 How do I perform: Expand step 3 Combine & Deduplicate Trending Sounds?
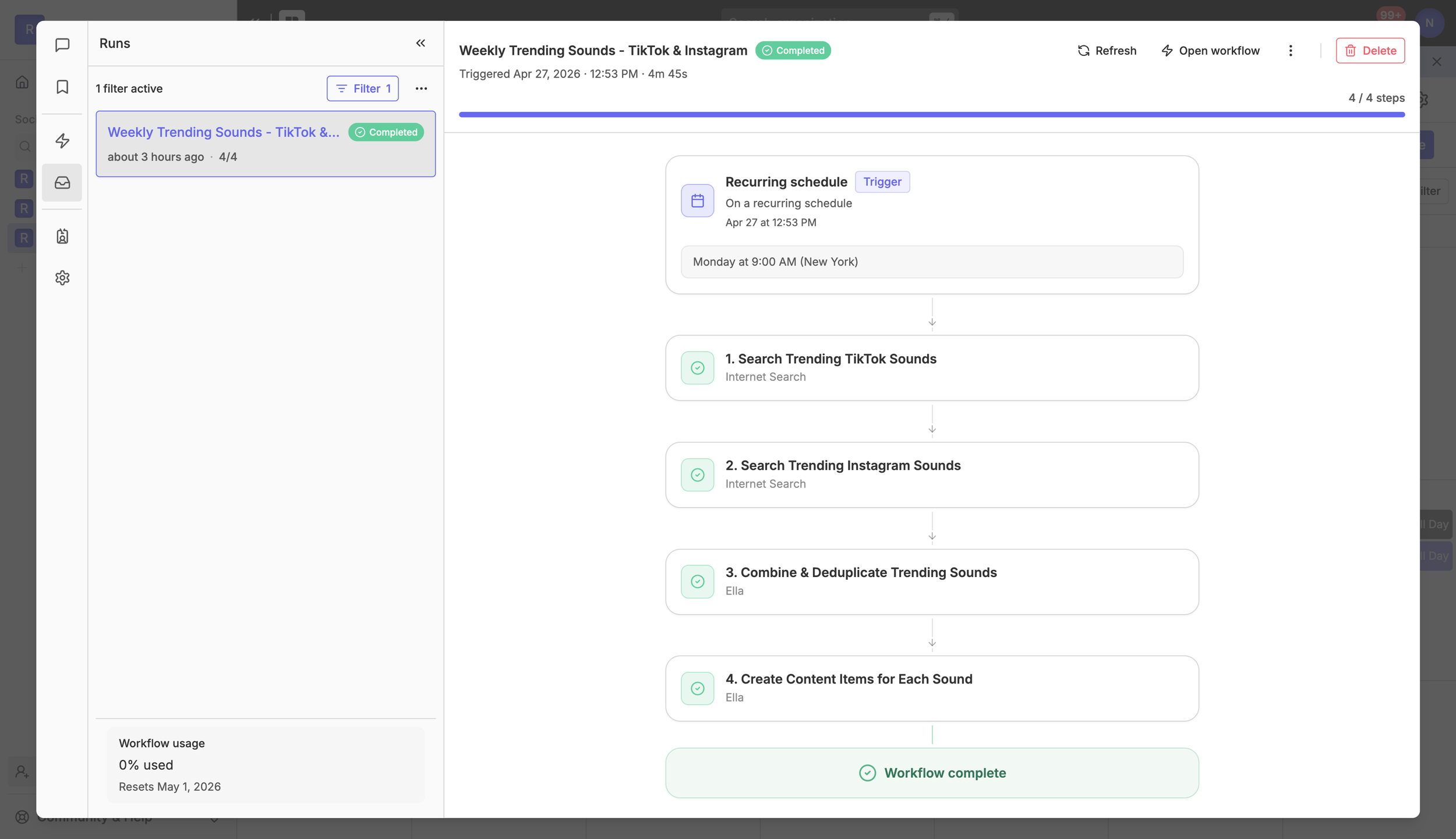click(x=932, y=582)
